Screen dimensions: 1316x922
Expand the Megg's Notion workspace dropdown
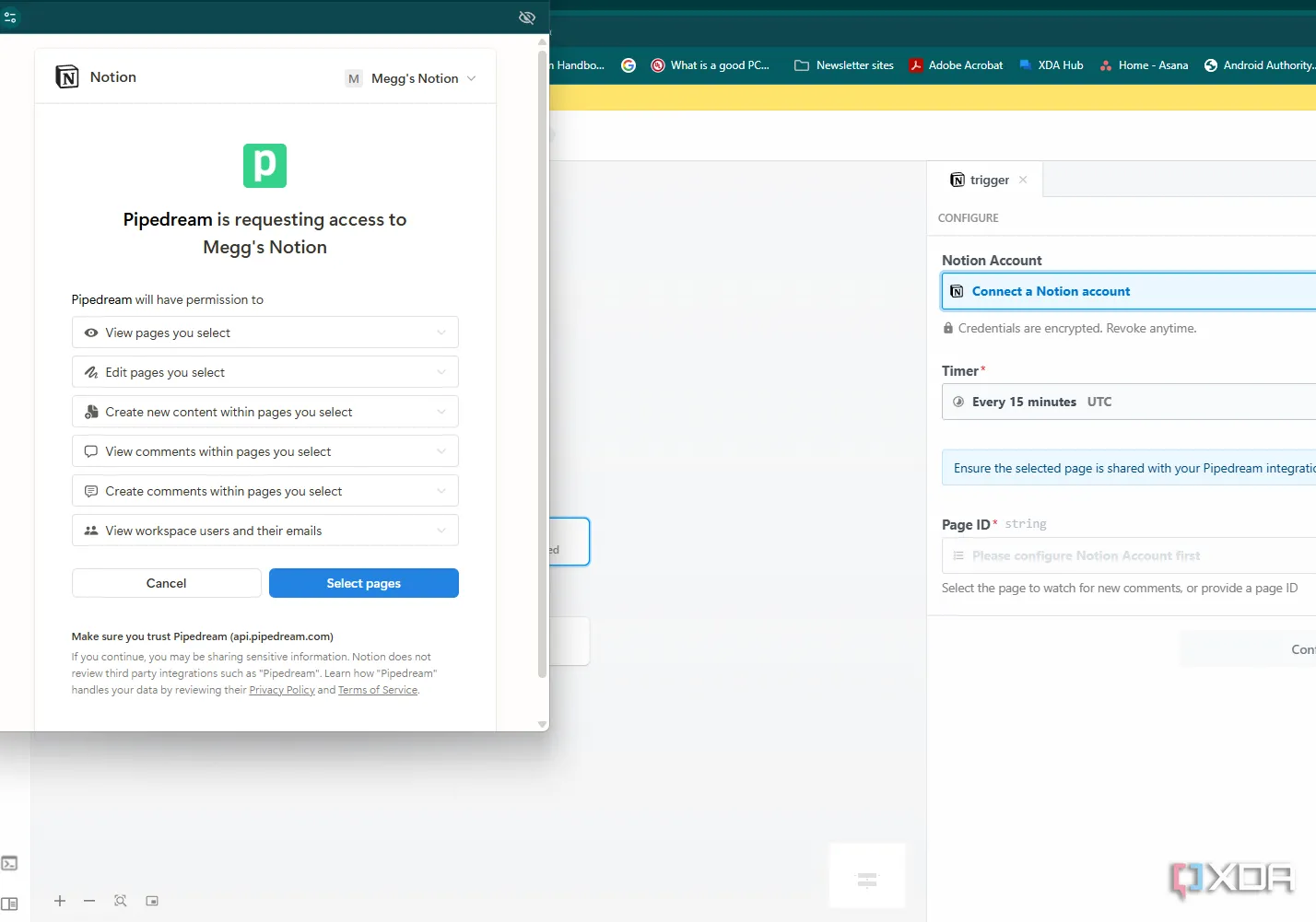pos(411,78)
